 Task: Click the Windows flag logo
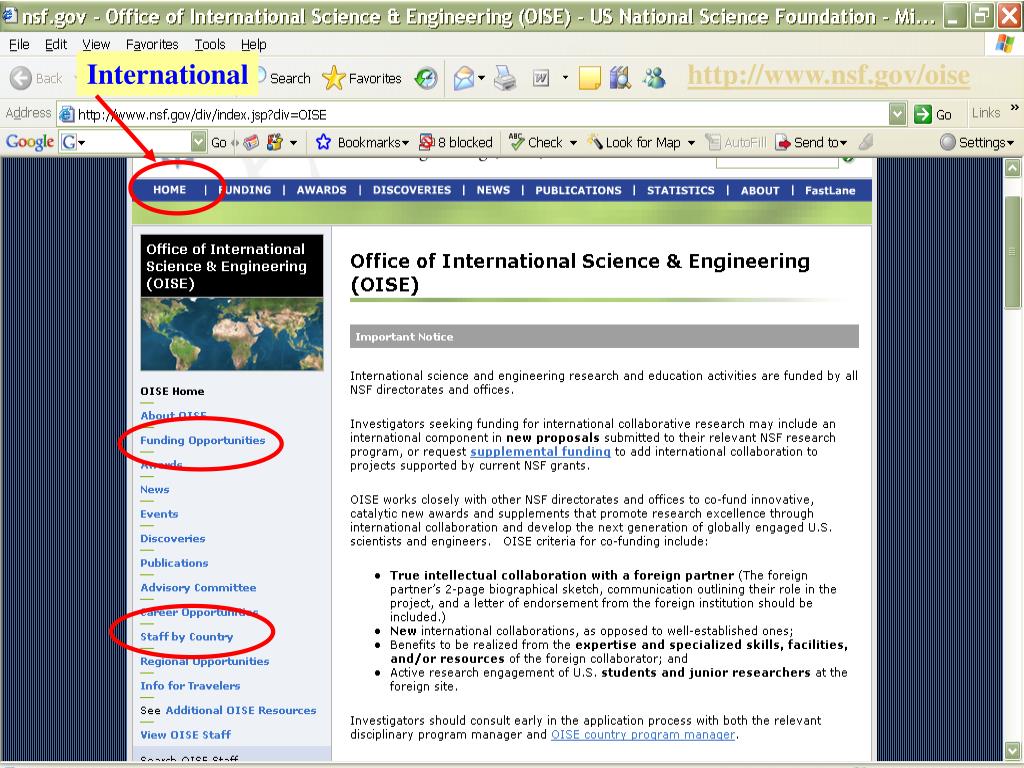tap(1004, 44)
